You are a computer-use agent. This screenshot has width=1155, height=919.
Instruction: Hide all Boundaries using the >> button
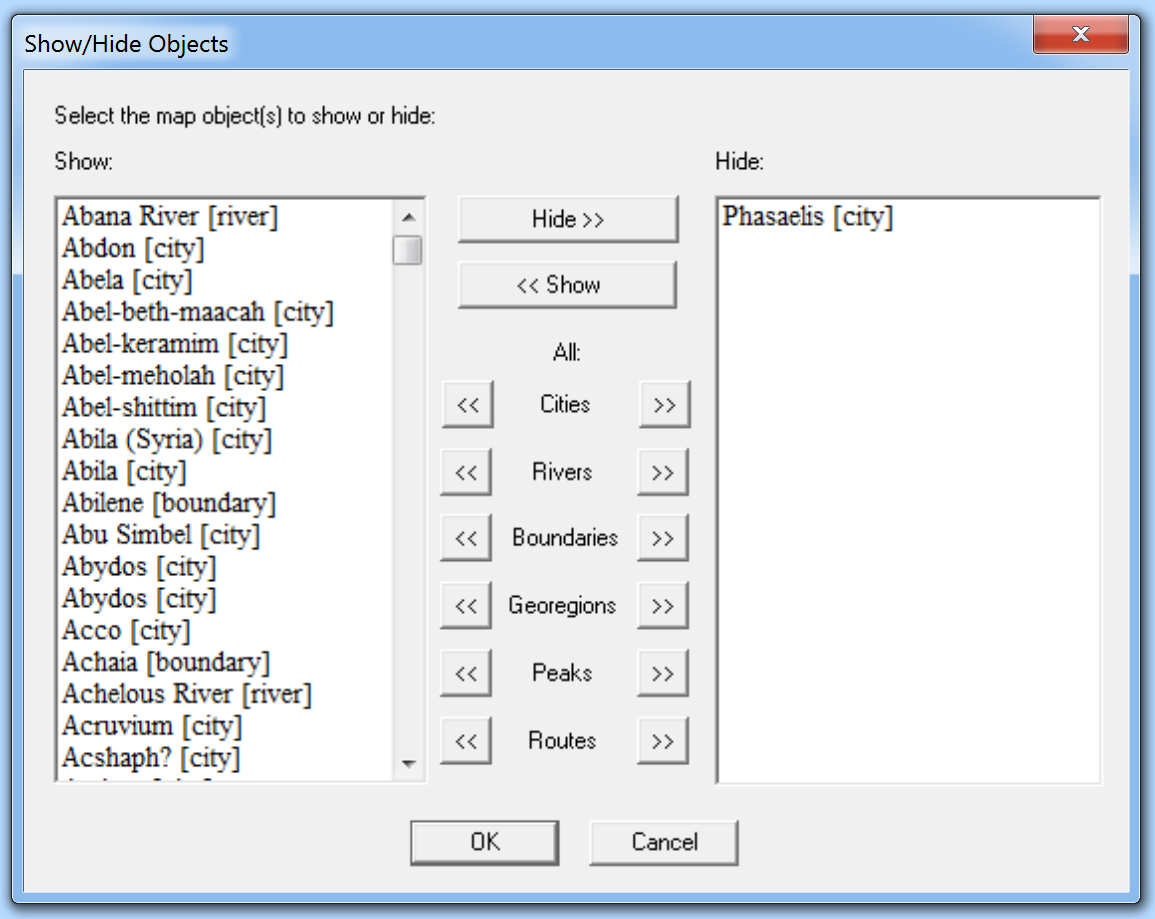(664, 538)
